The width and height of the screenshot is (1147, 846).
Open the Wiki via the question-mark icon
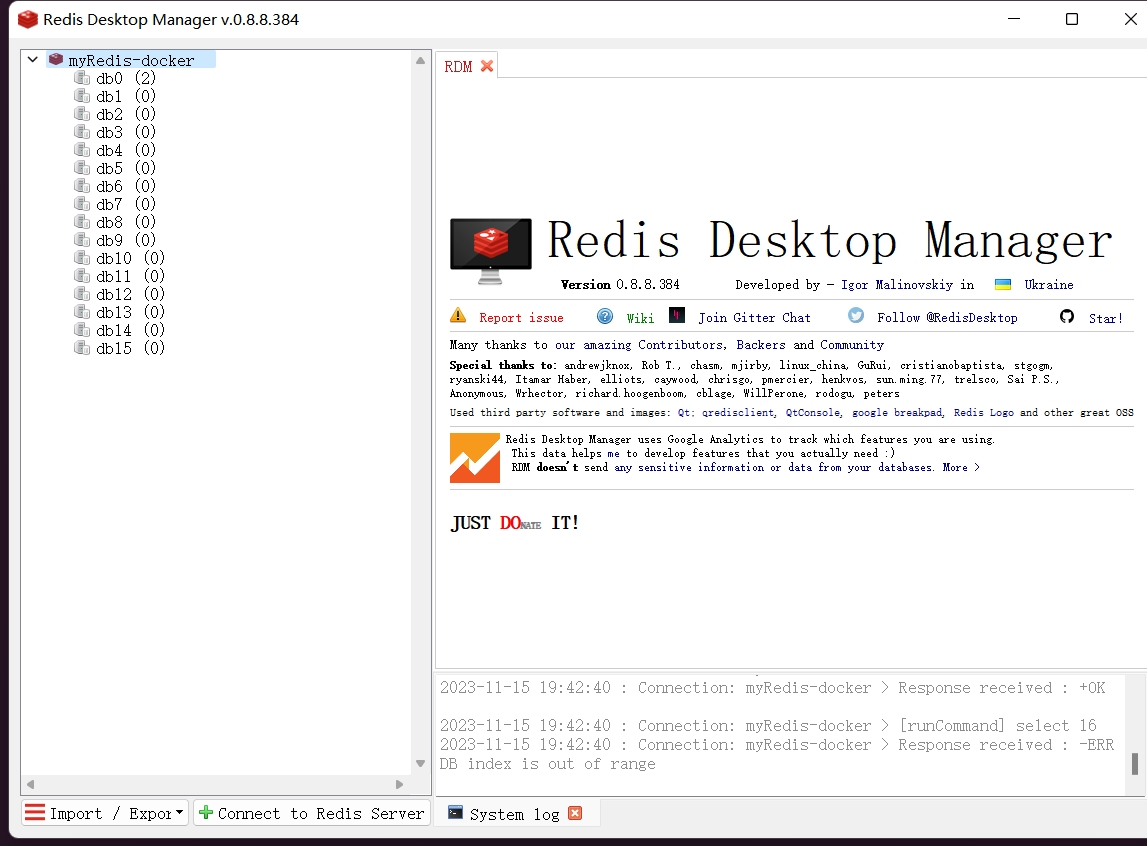pos(606,316)
